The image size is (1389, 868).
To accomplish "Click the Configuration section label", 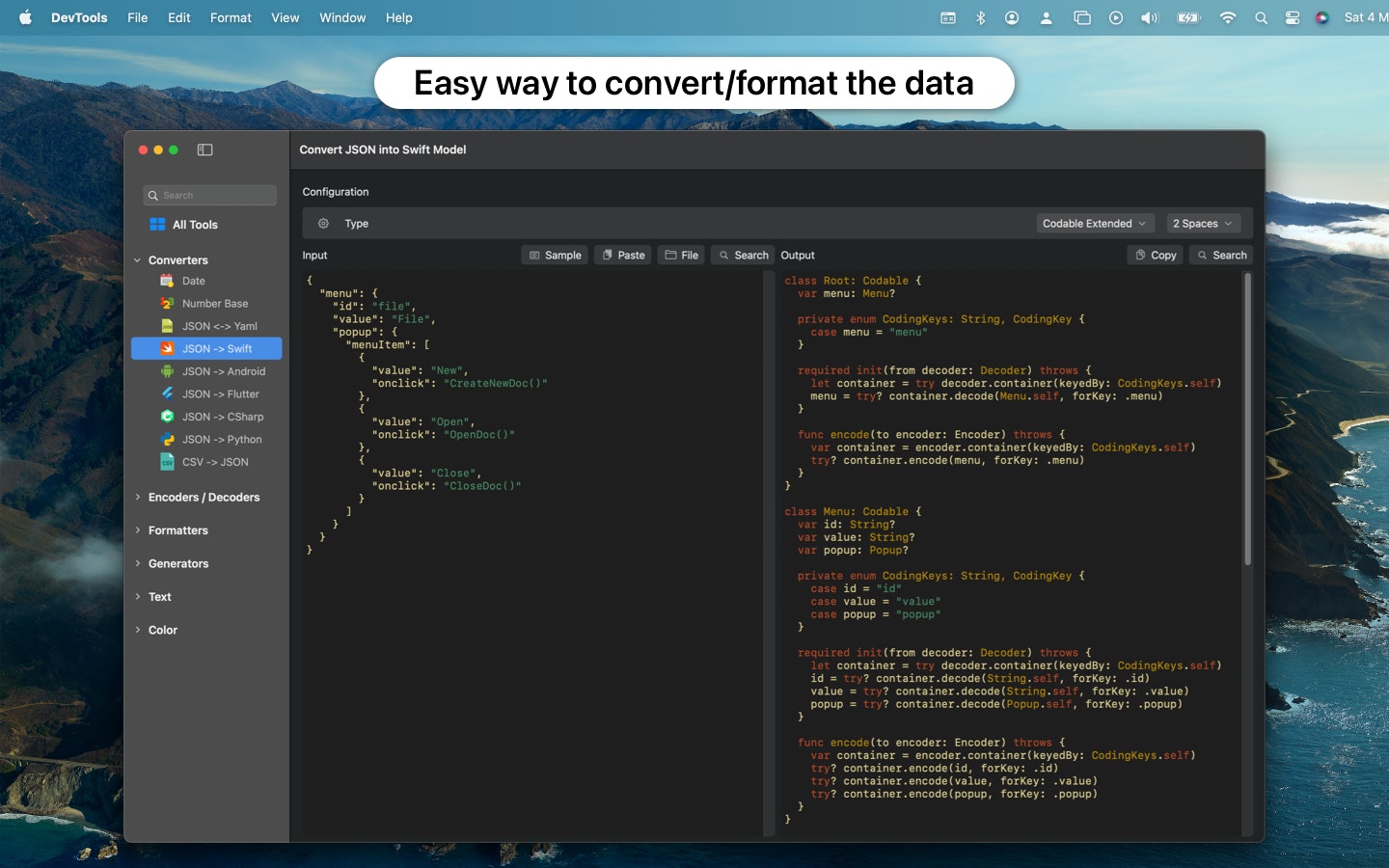I will pyautogui.click(x=336, y=192).
